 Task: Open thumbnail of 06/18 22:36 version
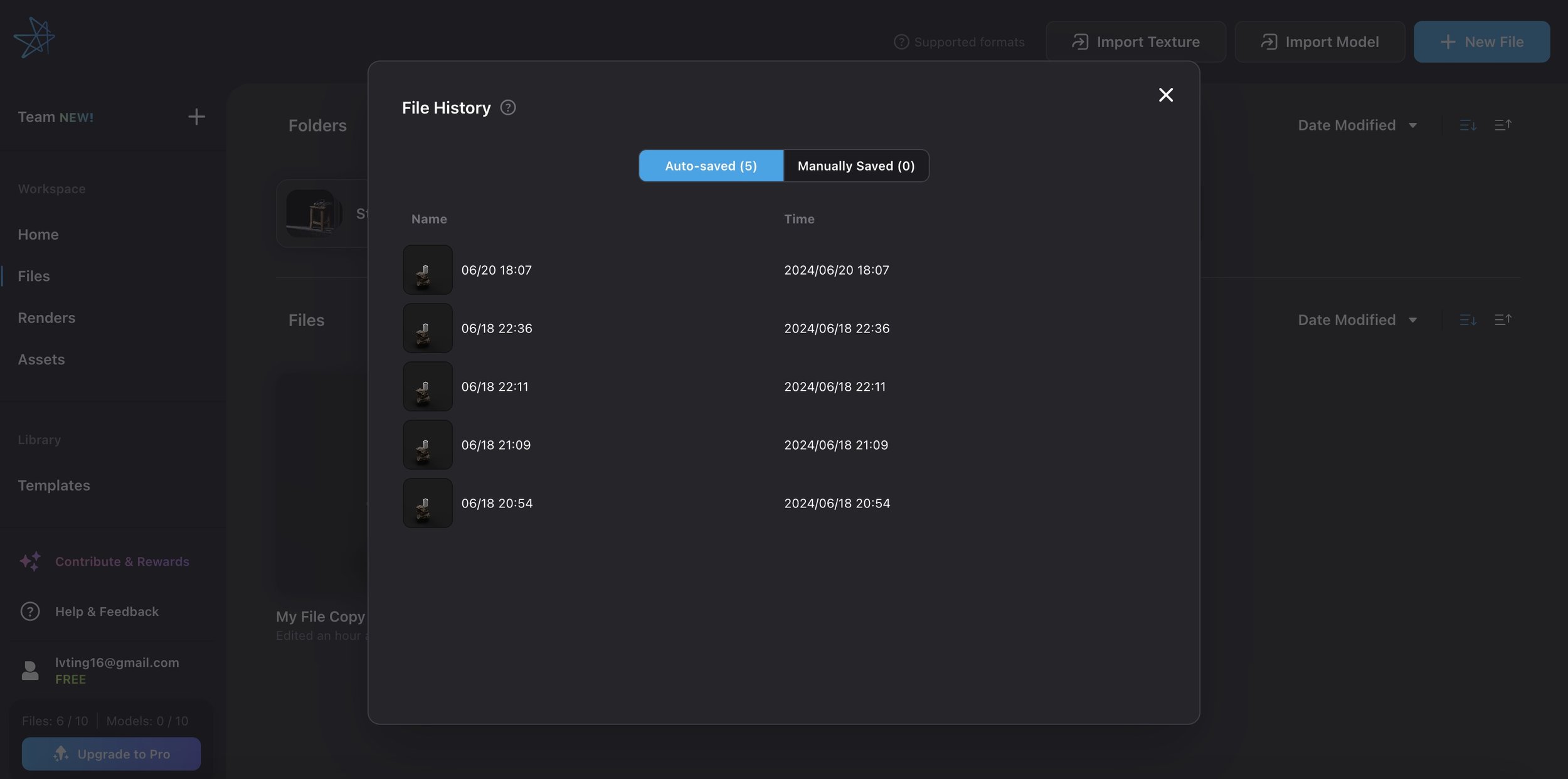click(x=427, y=328)
